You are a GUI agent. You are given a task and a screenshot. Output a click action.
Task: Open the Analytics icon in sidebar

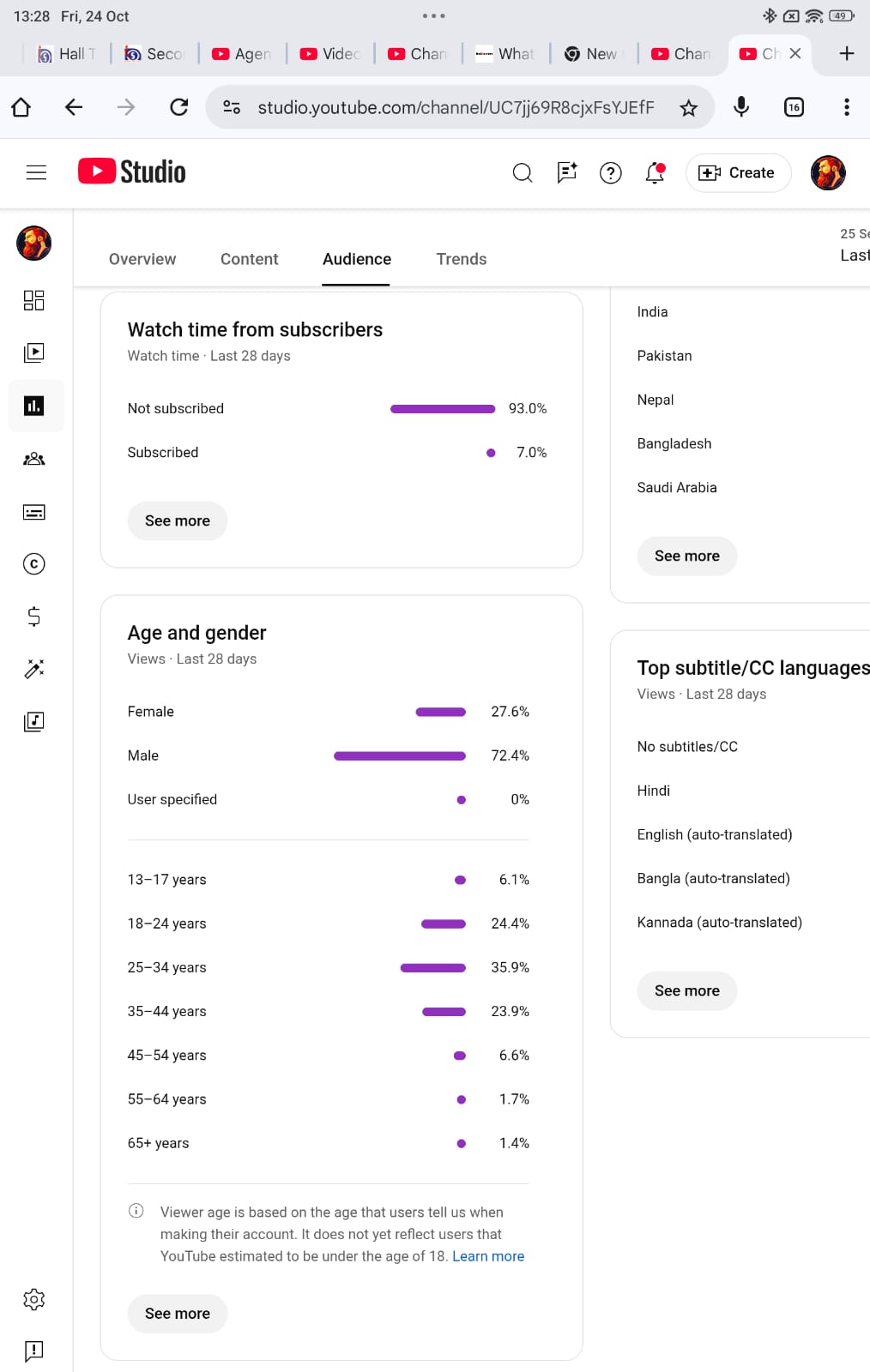click(34, 406)
